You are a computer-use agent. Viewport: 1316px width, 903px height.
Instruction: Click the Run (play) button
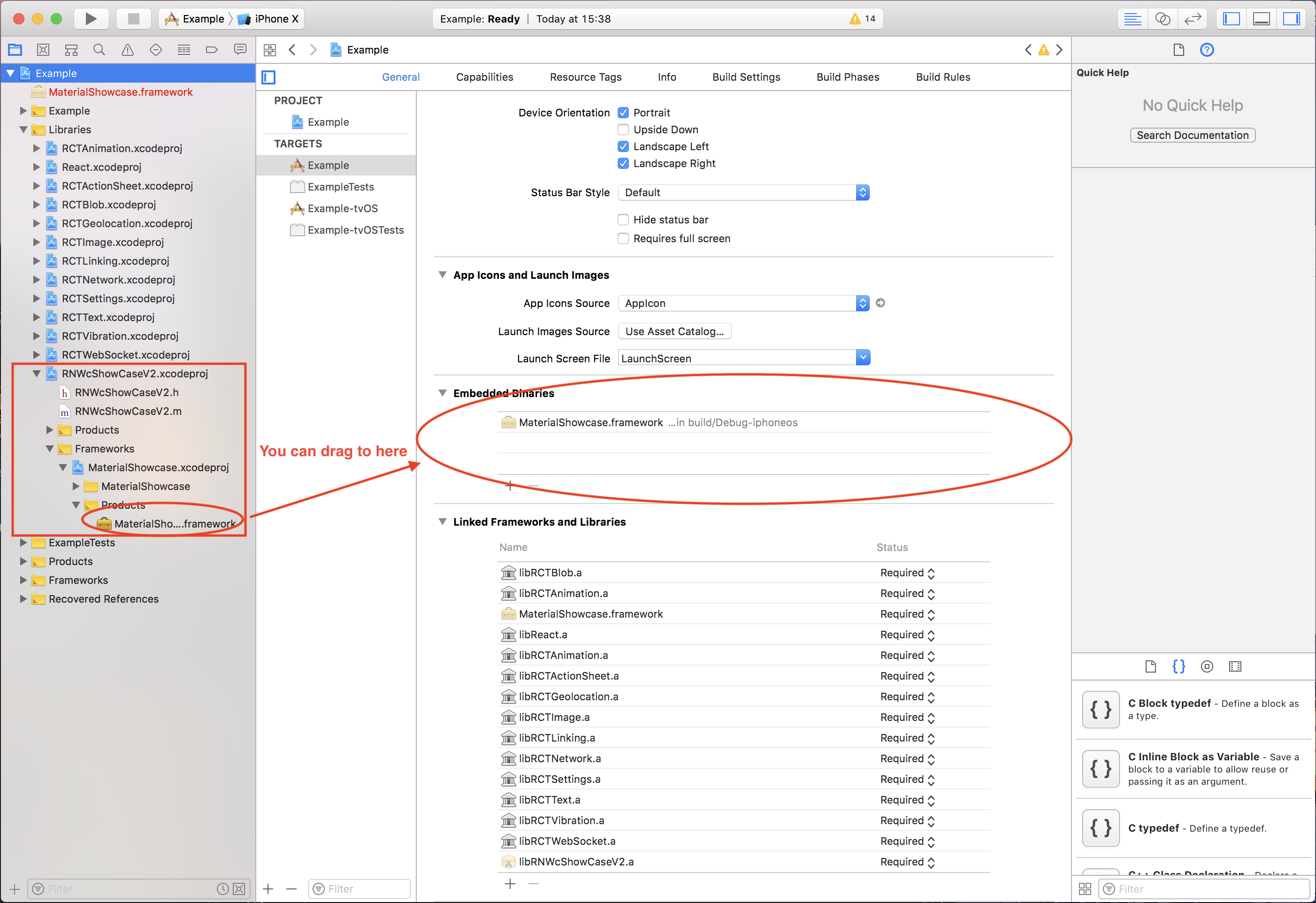(90, 19)
